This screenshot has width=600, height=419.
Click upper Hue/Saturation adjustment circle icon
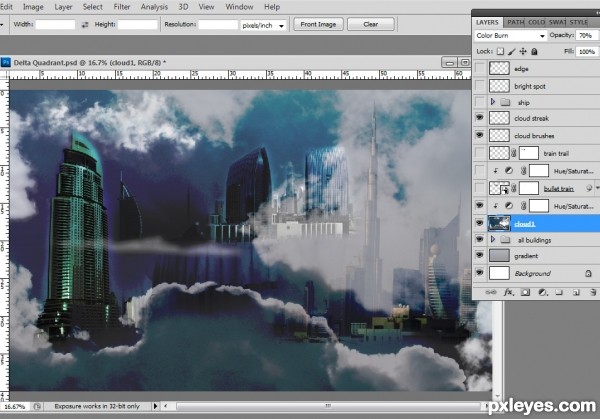509,171
